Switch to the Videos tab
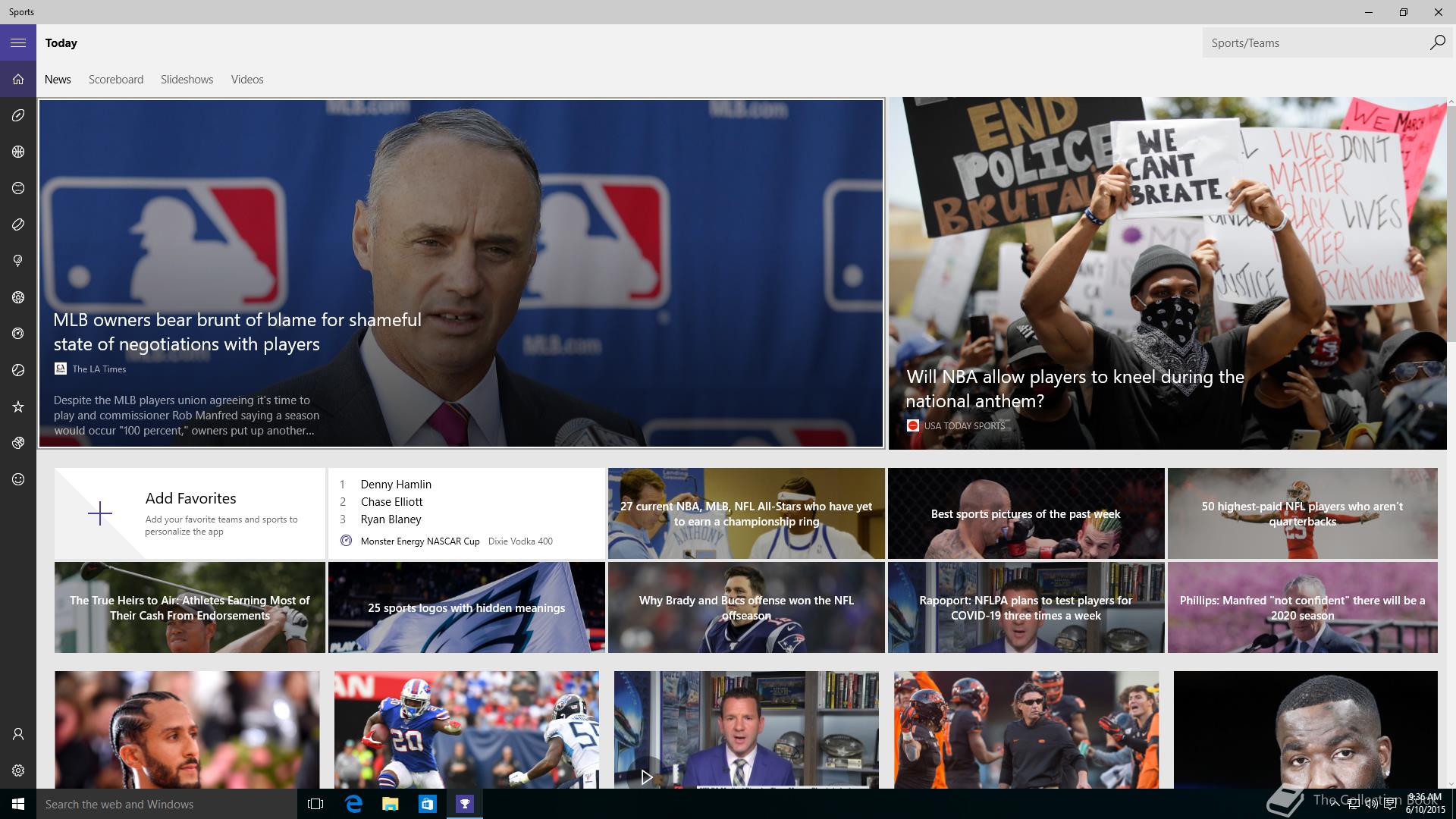The image size is (1456, 819). pos(247,80)
